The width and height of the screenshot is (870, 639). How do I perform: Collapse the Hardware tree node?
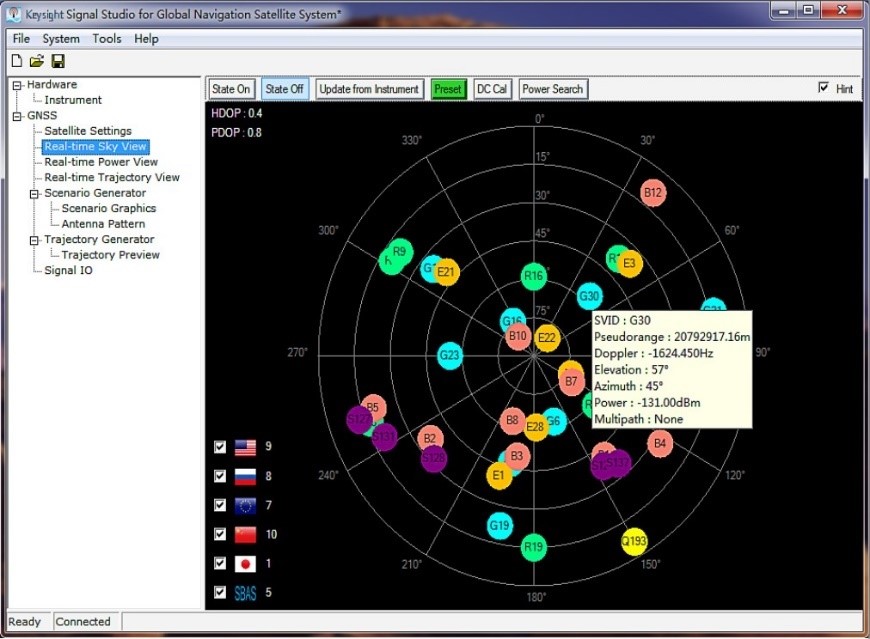[x=17, y=85]
